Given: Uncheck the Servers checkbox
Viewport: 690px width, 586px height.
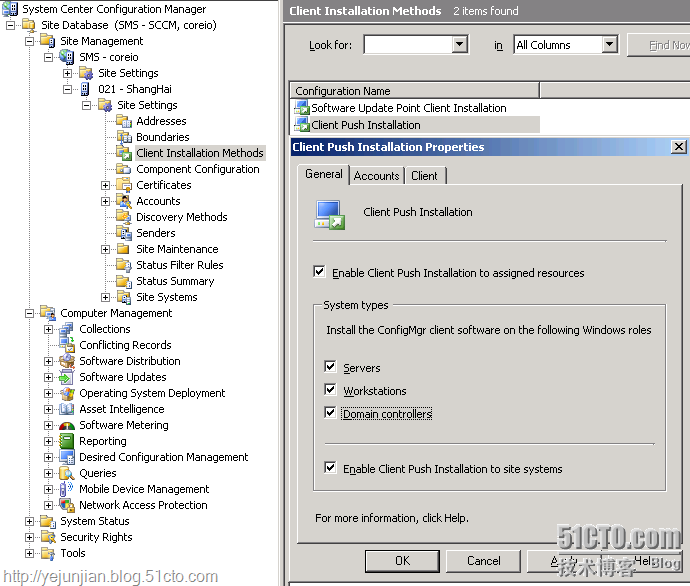Looking at the screenshot, I should 330,366.
